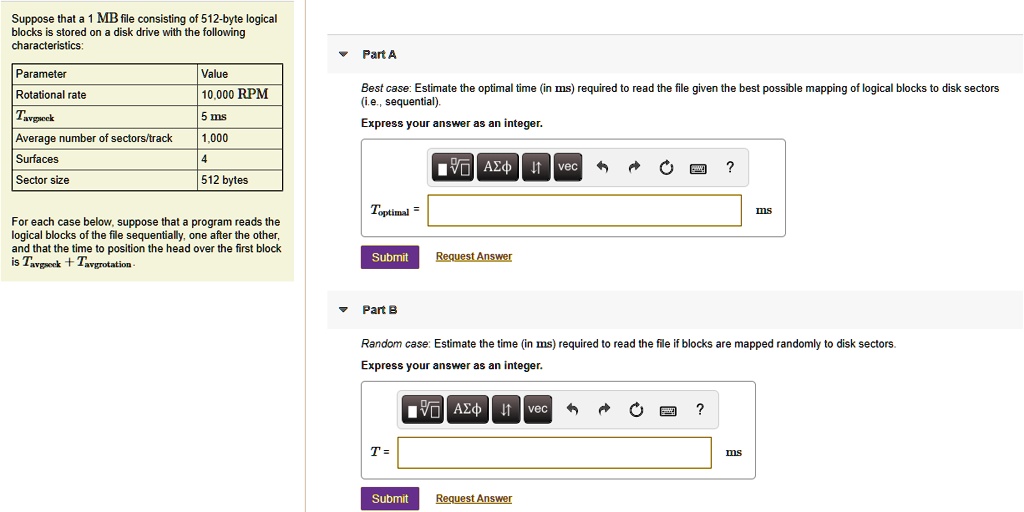Screen dimensions: 1024x512
Task: Click the Request Answer link for Part A
Action: [x=473, y=257]
